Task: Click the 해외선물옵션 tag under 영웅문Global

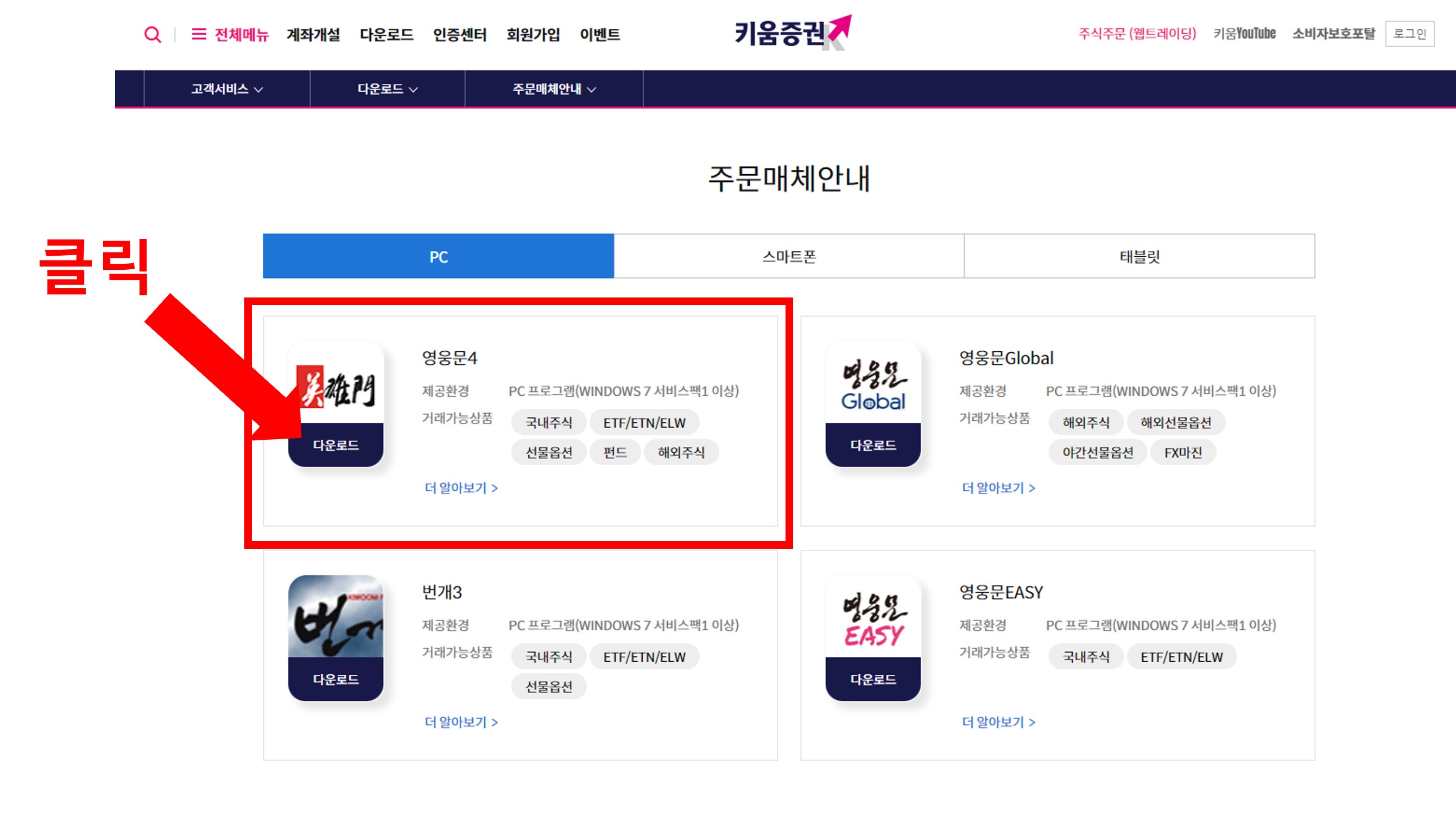Action: tap(1176, 423)
